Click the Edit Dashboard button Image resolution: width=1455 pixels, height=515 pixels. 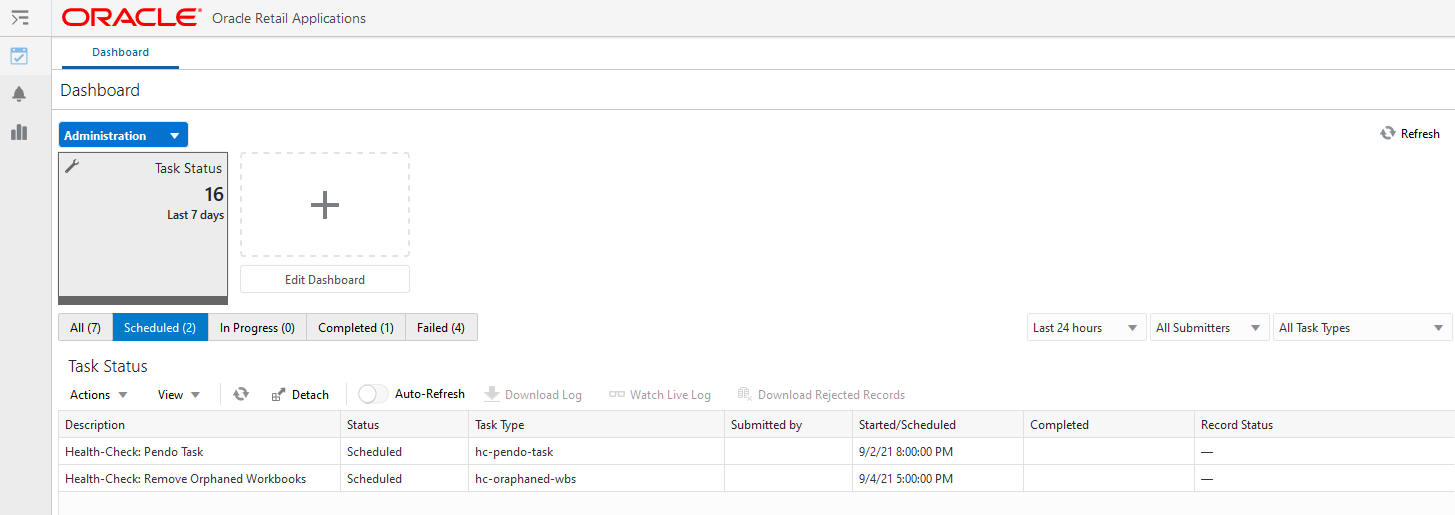tap(325, 279)
